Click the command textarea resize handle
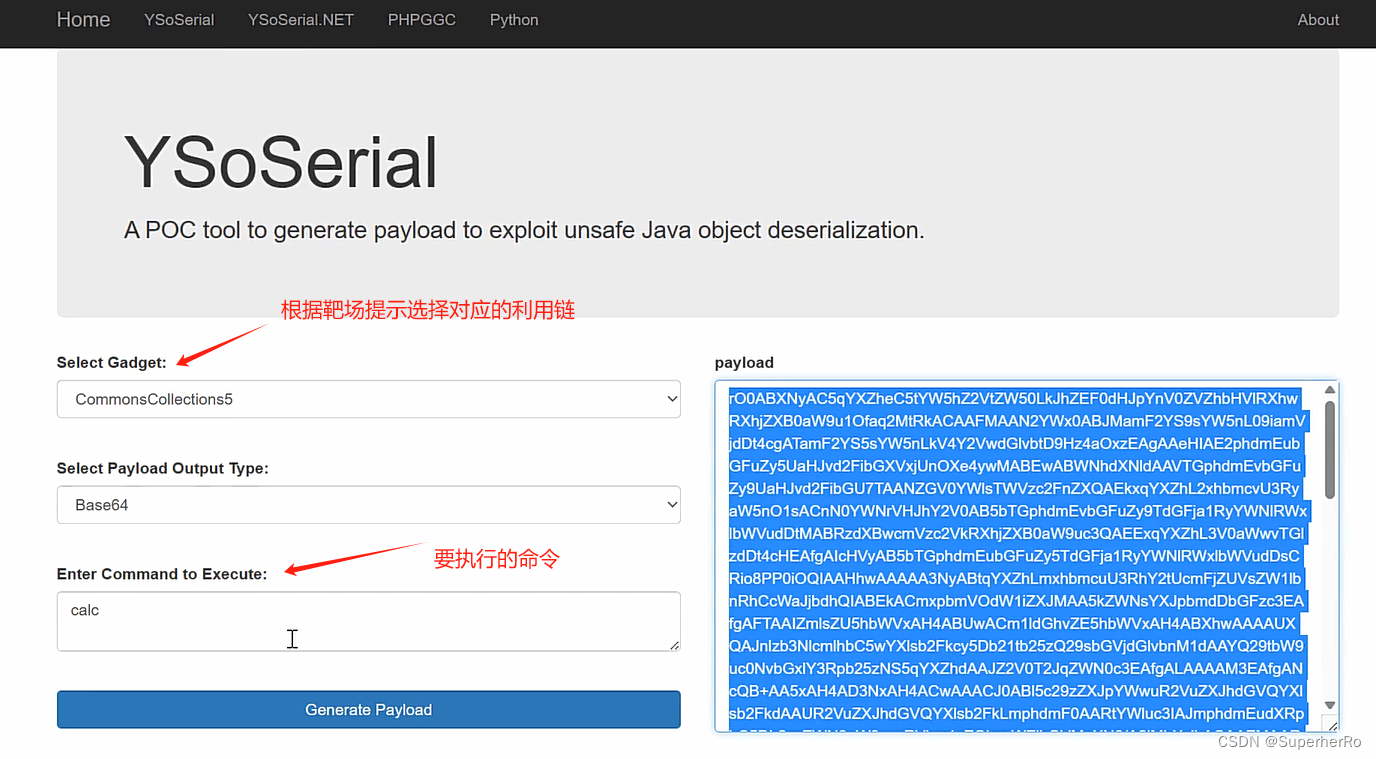Viewport: 1376px width, 759px height. [x=675, y=645]
